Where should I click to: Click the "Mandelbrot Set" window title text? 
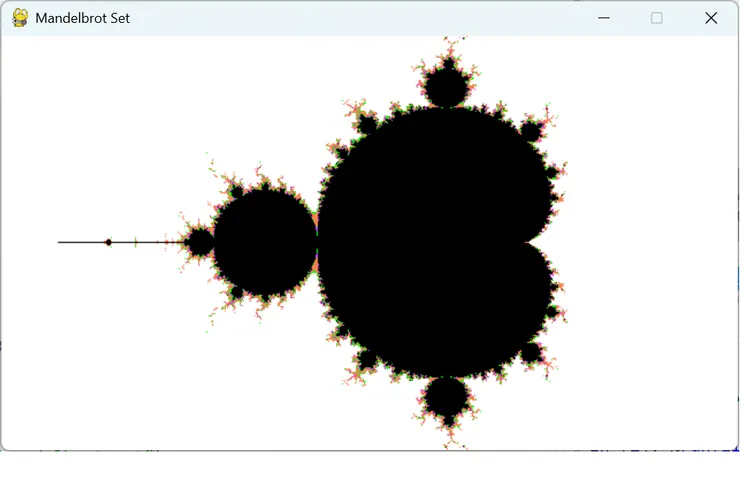pos(83,18)
